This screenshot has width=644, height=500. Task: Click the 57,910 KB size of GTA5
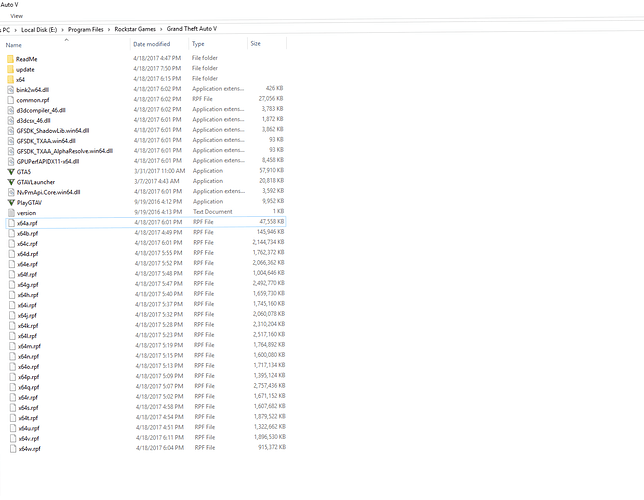271,170
